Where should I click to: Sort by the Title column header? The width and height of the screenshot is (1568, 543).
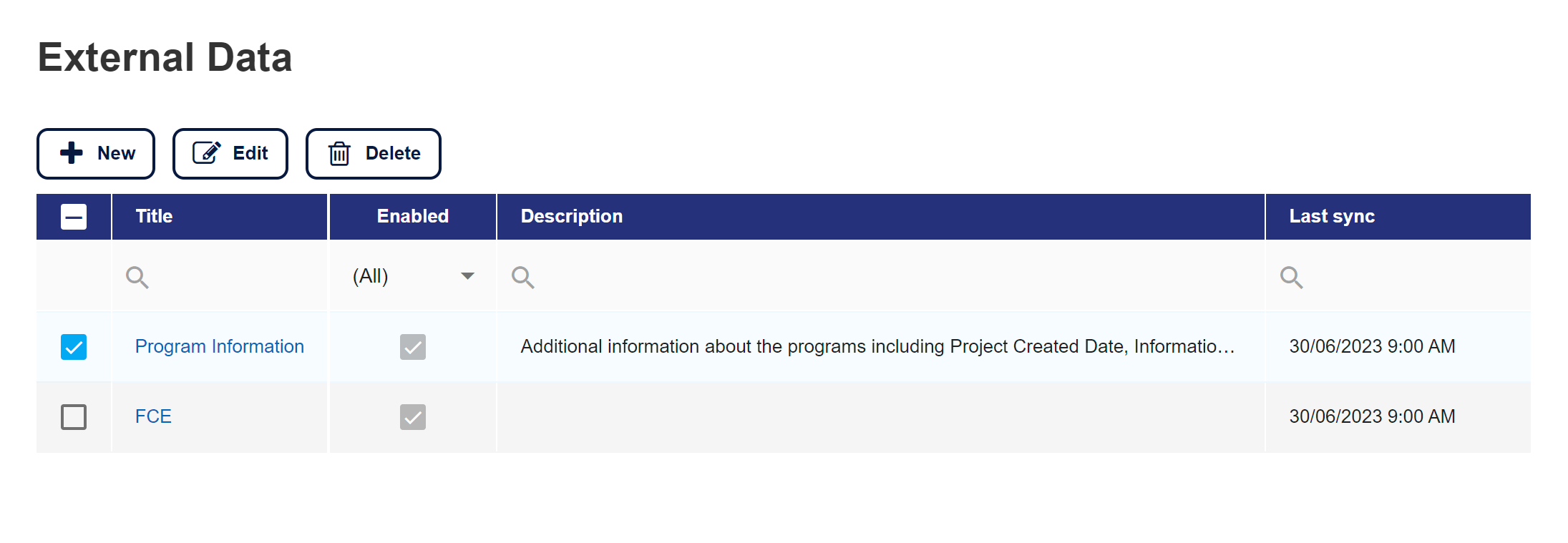point(155,216)
